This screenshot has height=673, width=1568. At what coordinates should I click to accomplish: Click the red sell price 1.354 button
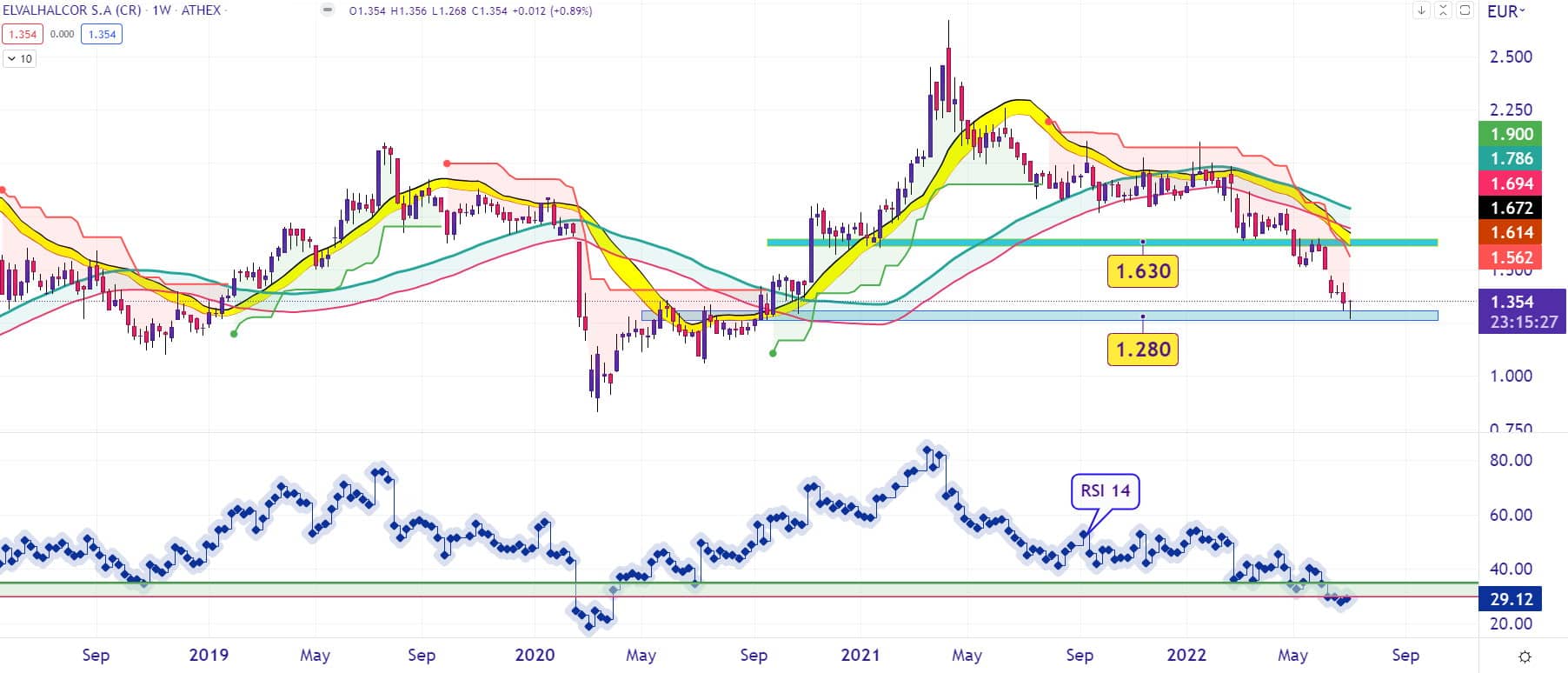point(22,34)
